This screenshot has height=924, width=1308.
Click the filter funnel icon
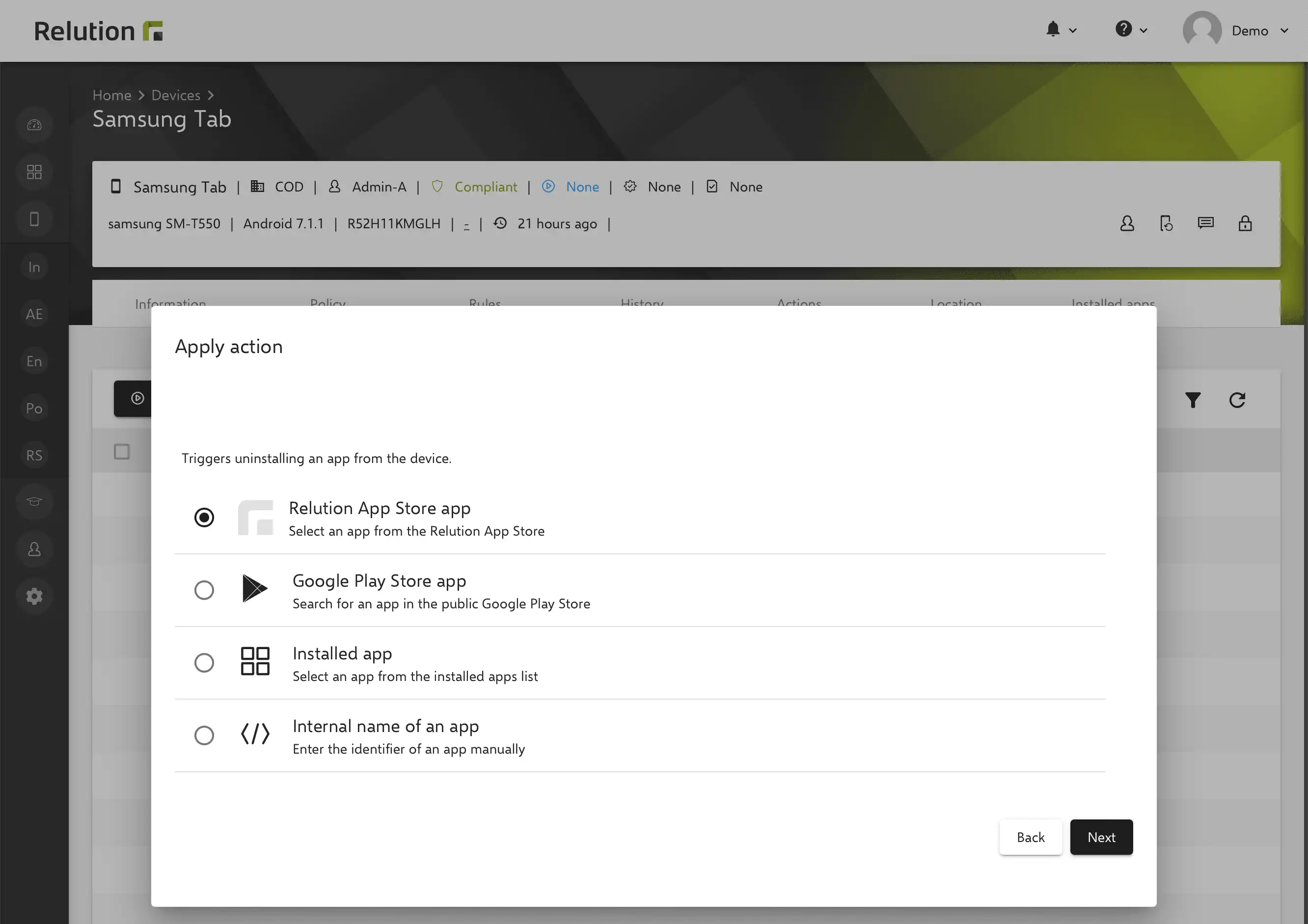(x=1192, y=400)
